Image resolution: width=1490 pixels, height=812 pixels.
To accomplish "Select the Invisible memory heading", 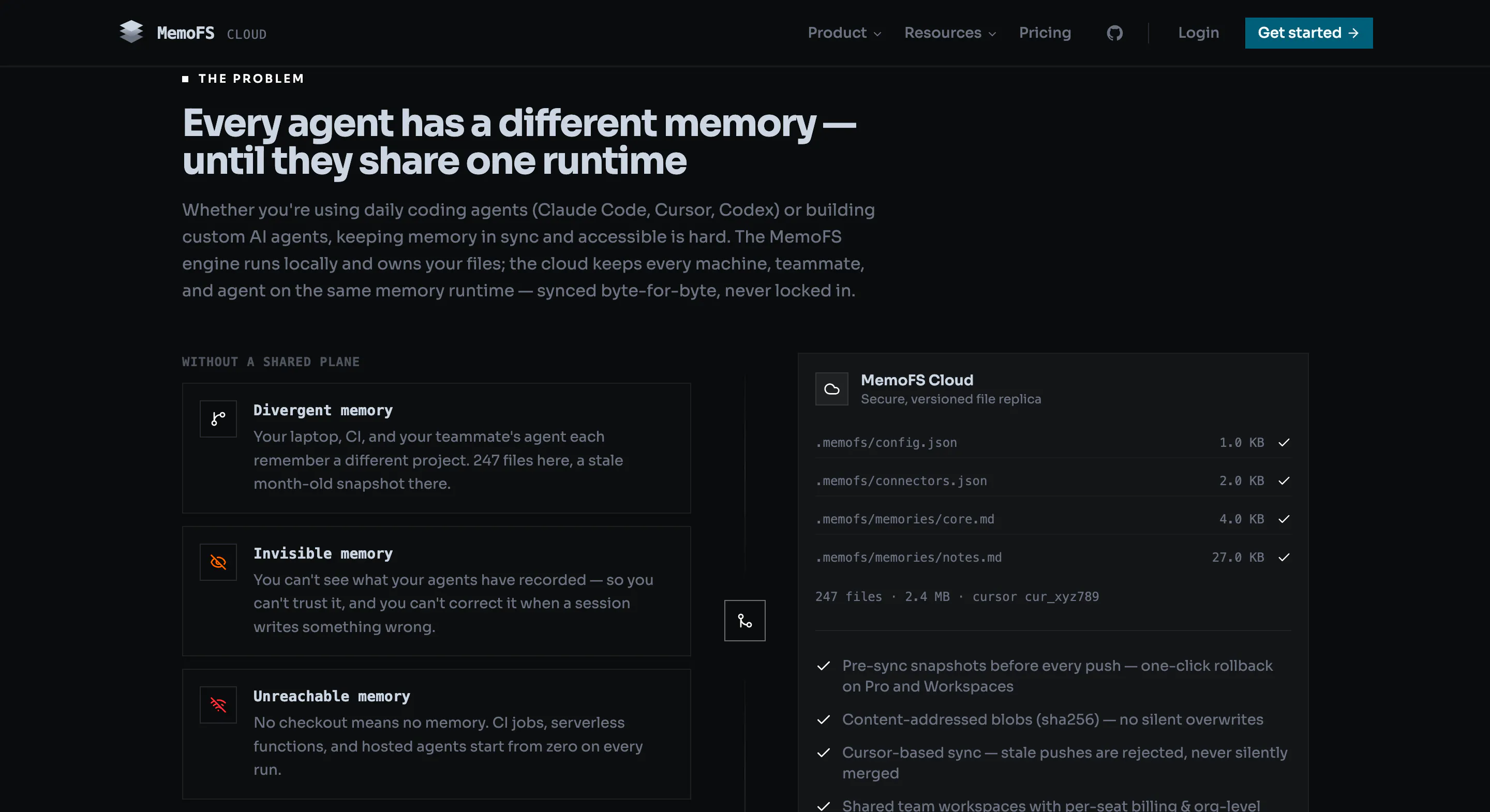I will click(x=323, y=554).
